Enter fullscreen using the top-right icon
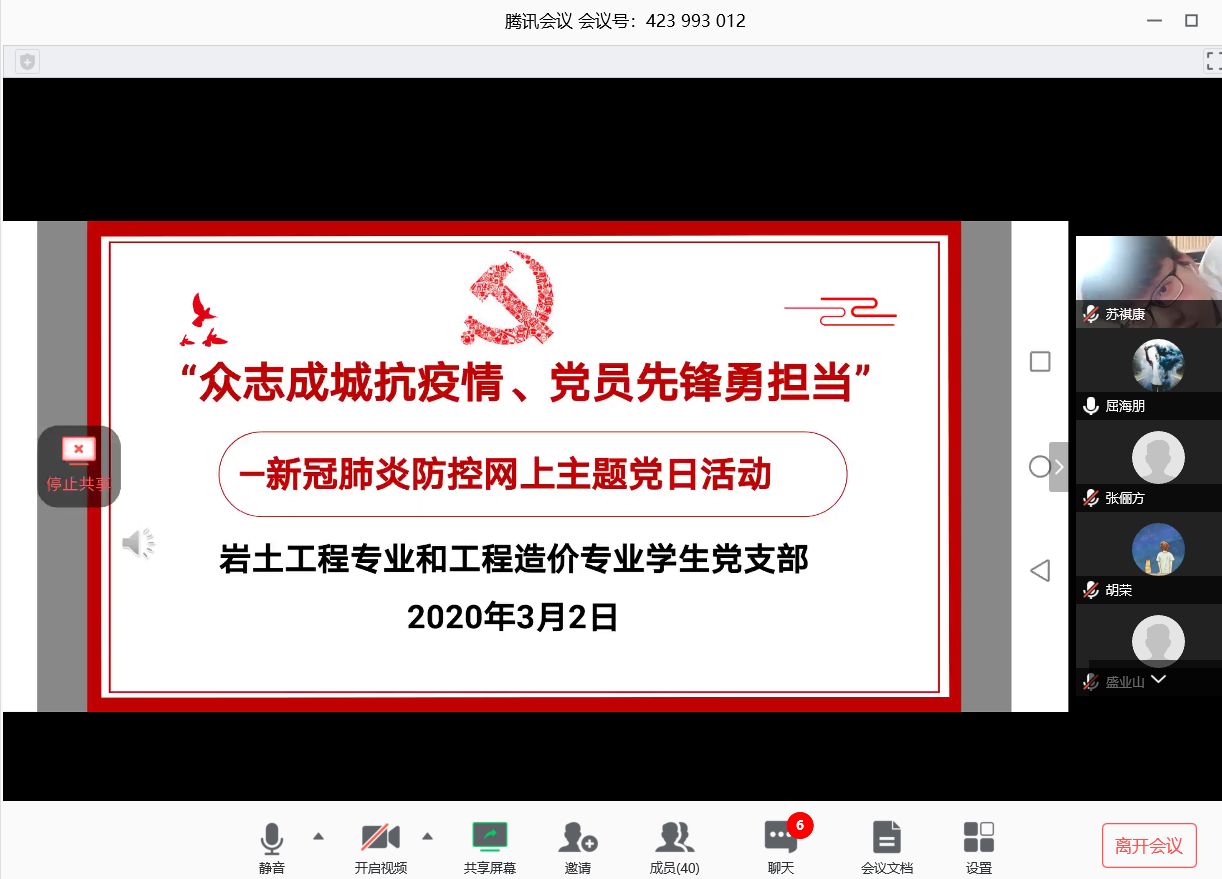Viewport: 1222px width, 879px height. coord(1211,62)
